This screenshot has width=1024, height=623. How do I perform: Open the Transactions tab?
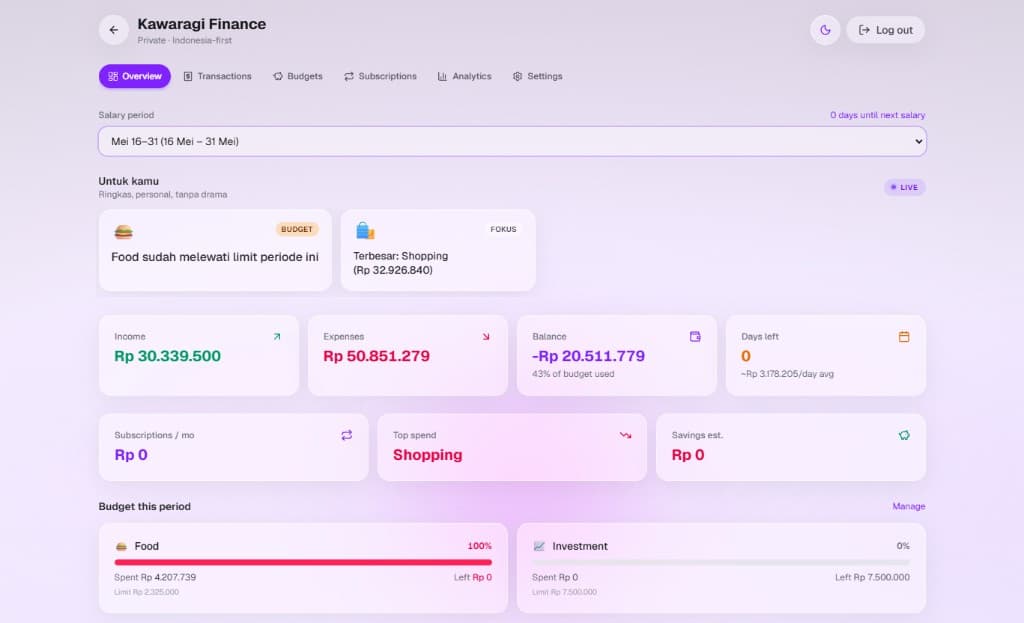click(217, 76)
